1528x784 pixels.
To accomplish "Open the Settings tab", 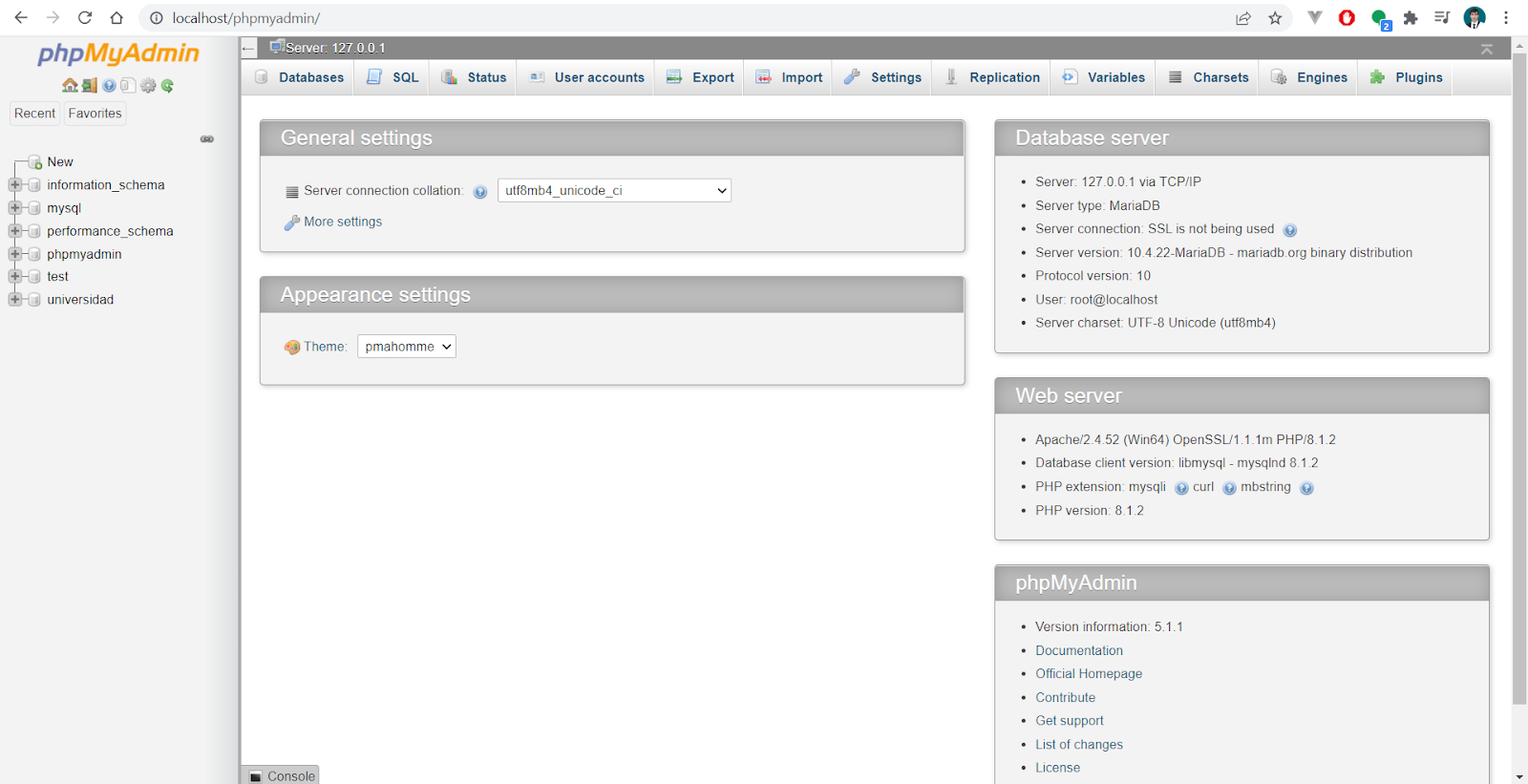I will pos(882,77).
